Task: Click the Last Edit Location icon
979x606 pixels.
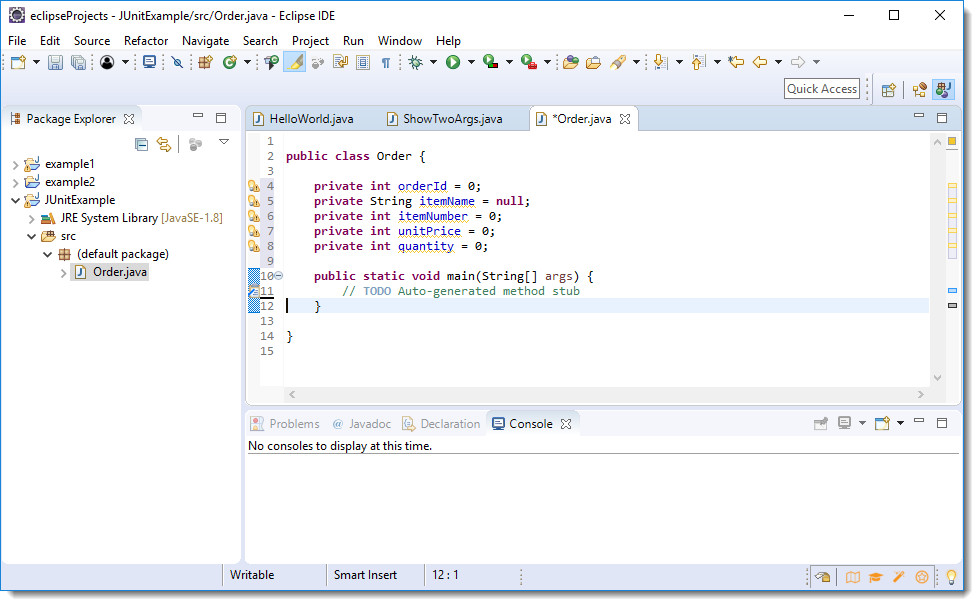Action: [x=737, y=62]
